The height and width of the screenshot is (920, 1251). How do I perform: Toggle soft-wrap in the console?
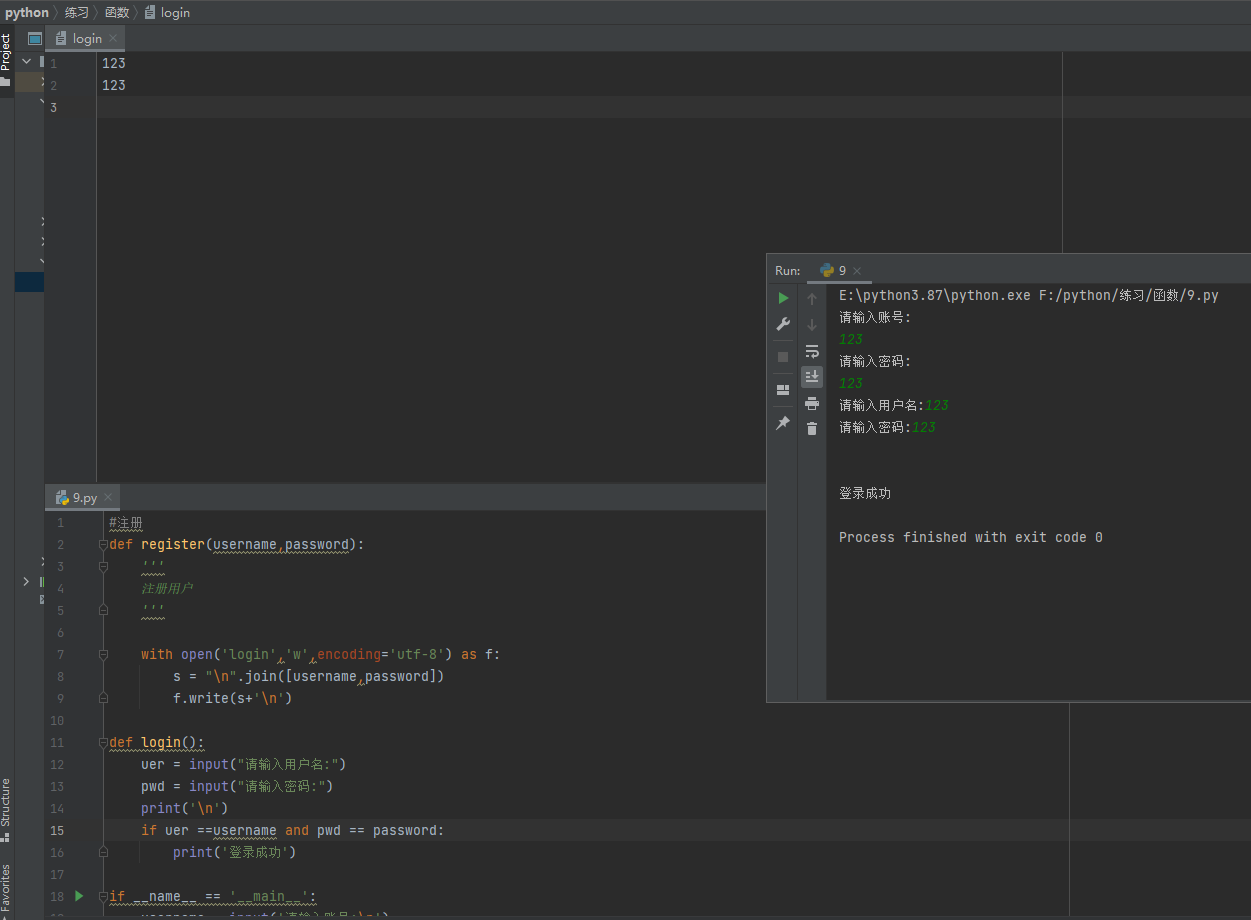tap(811, 351)
